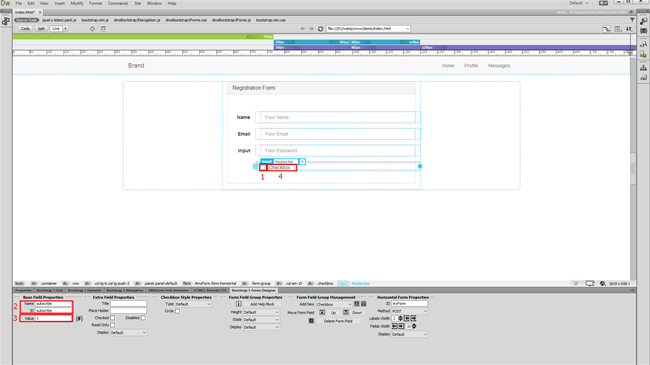Click the filter funnel icon on related files bar
The image size is (650, 365).
[632, 20]
